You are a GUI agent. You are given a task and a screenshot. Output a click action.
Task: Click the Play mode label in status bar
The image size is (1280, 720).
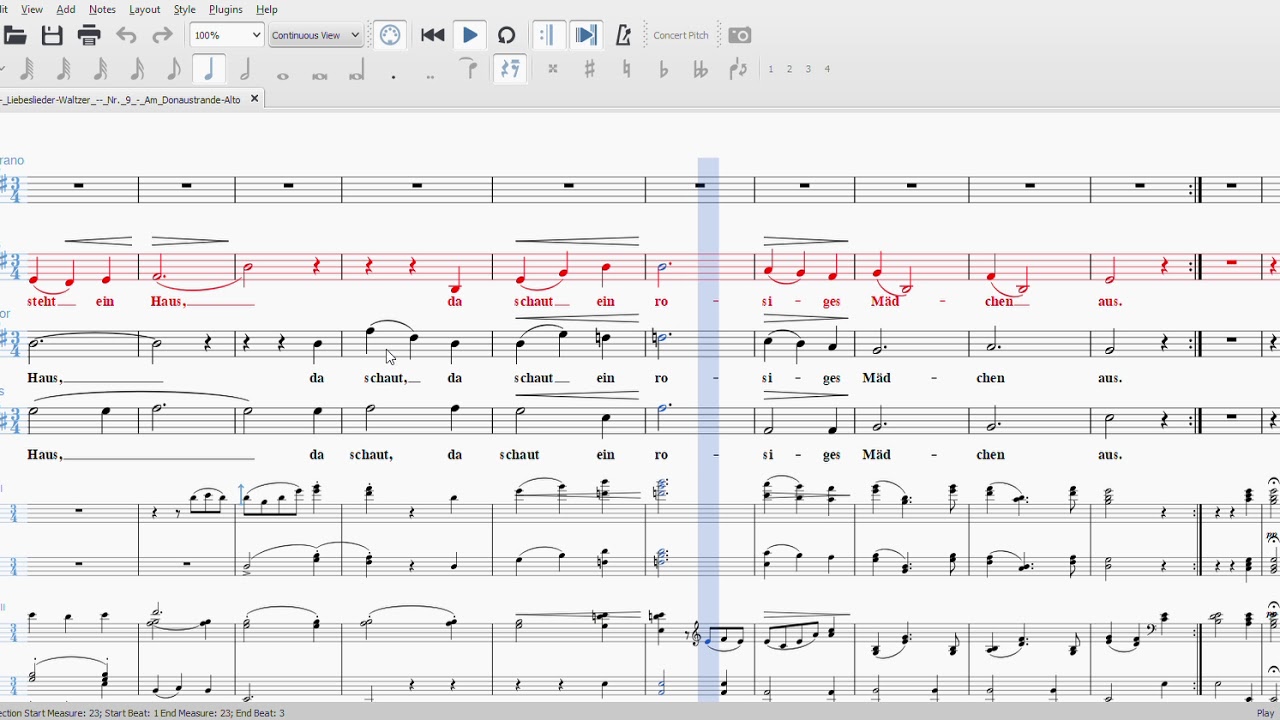(1265, 713)
